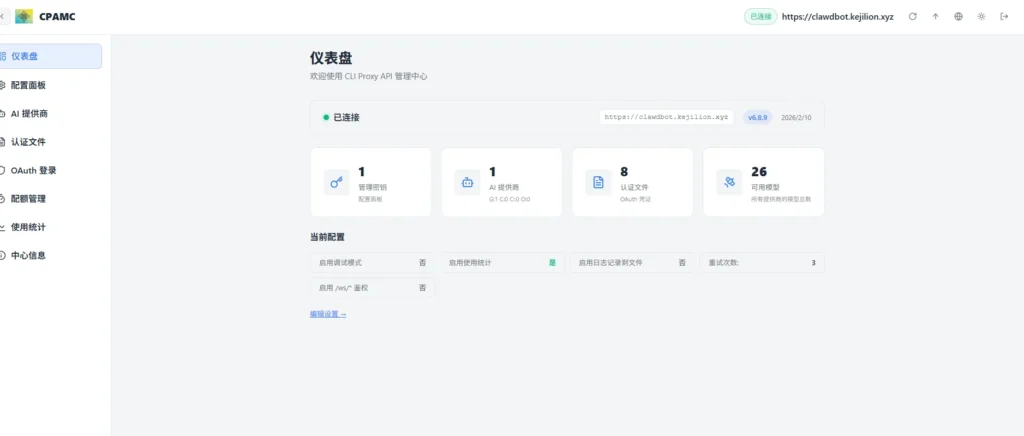Click the refresh icon in the header
Viewport: 1024px width, 436px height.
[912, 17]
